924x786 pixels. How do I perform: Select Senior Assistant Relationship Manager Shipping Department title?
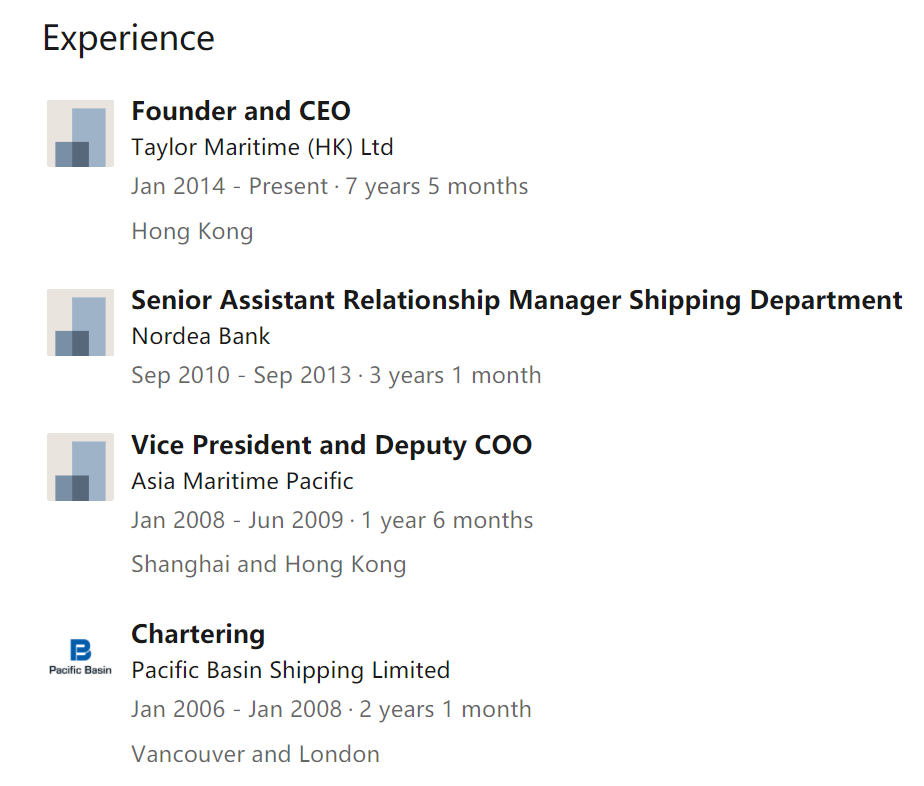(517, 300)
